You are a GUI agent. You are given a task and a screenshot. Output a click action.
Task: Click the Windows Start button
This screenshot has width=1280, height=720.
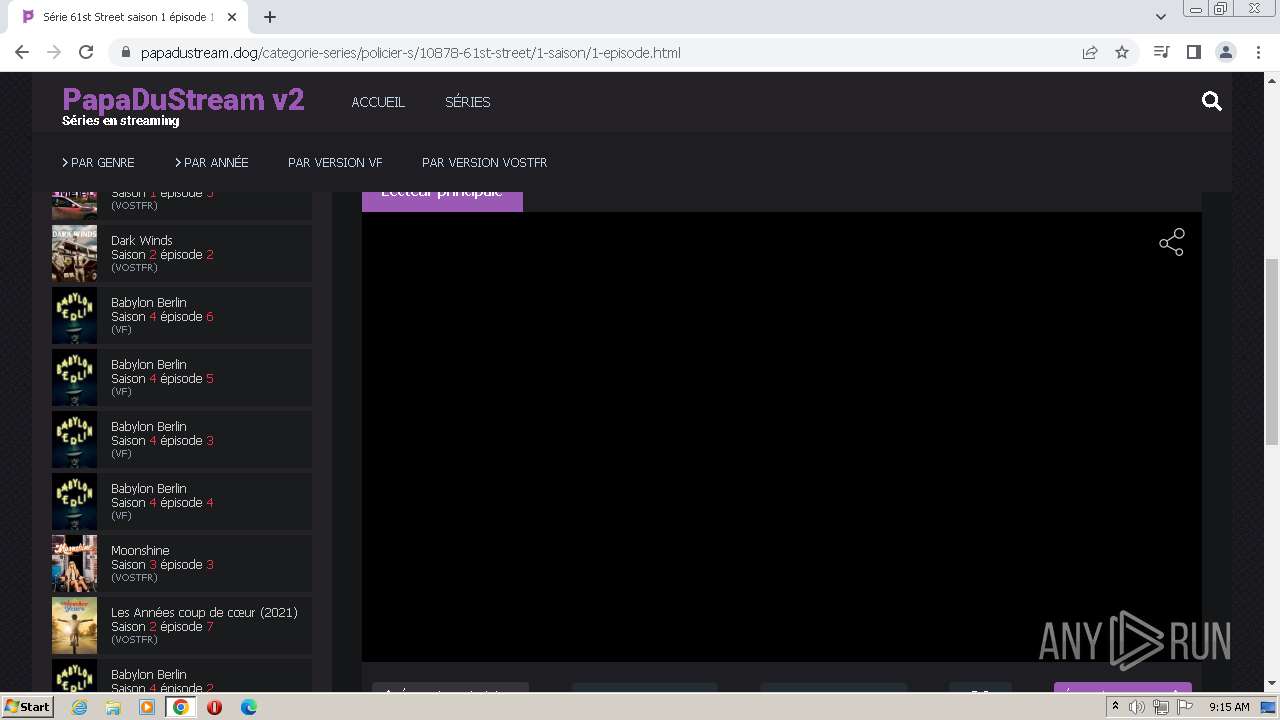point(27,706)
